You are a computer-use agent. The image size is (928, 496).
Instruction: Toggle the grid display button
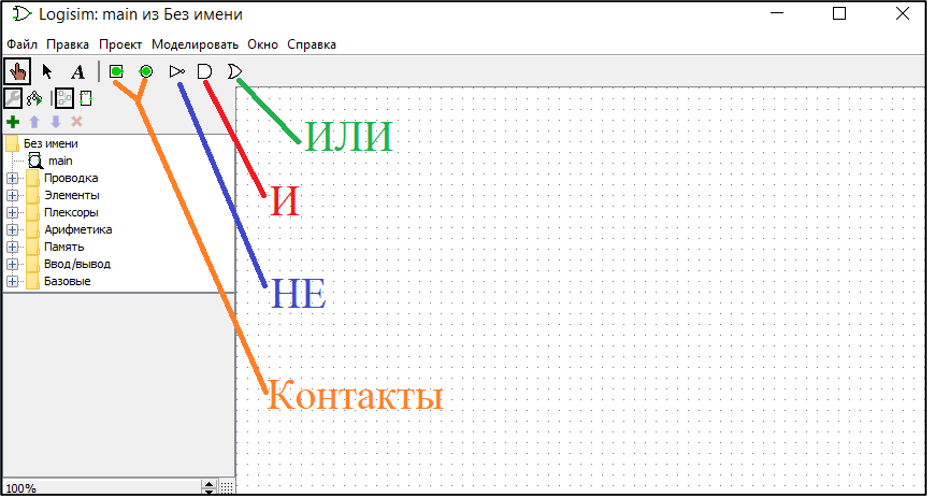tap(226, 488)
